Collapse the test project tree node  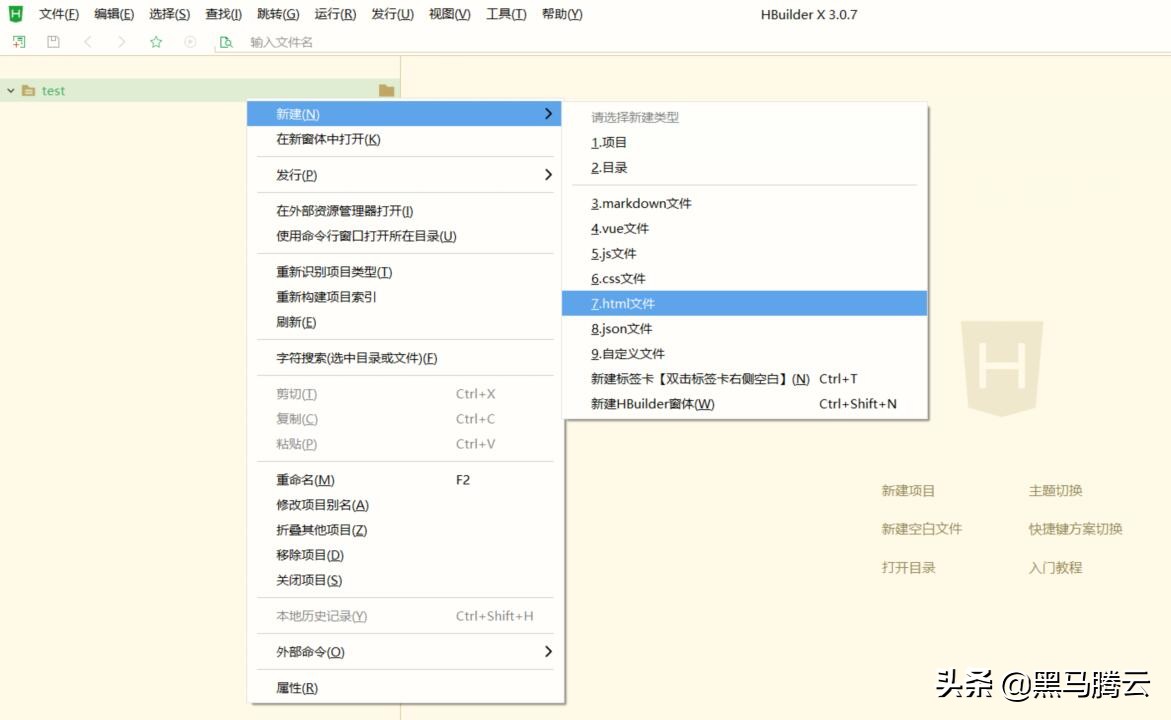pos(11,91)
